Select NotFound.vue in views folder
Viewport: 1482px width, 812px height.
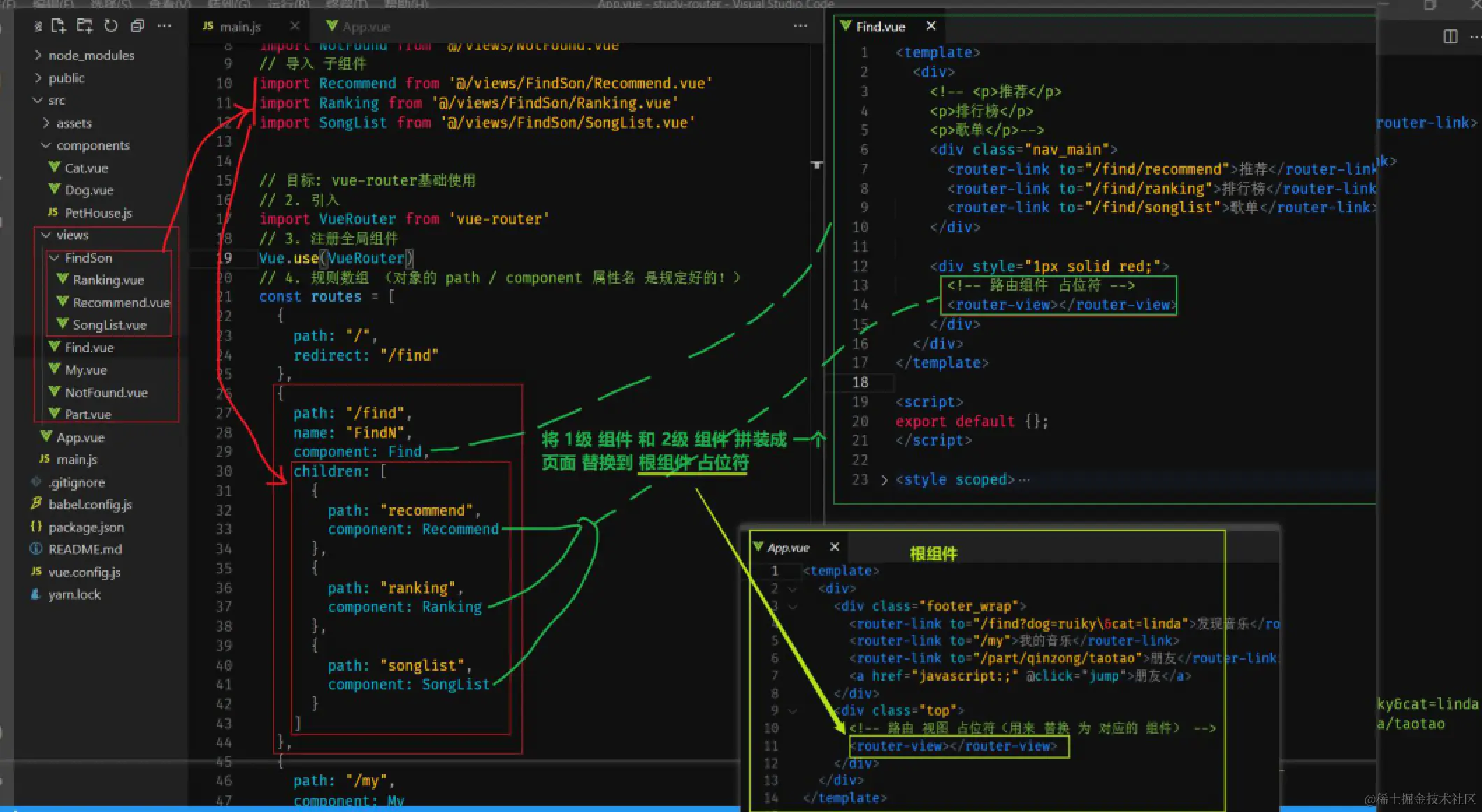point(106,392)
